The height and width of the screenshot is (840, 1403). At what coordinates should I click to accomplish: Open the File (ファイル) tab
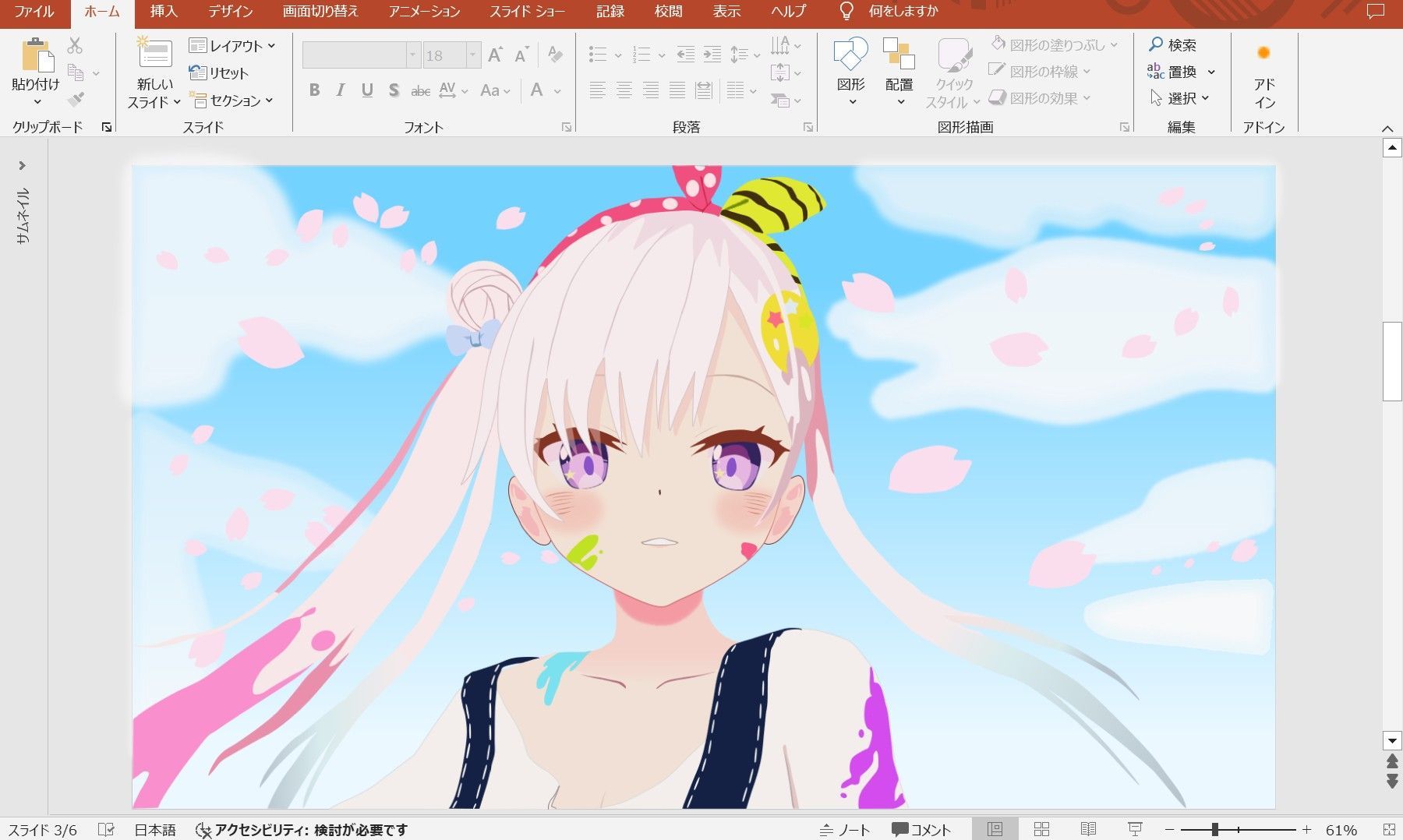34,12
